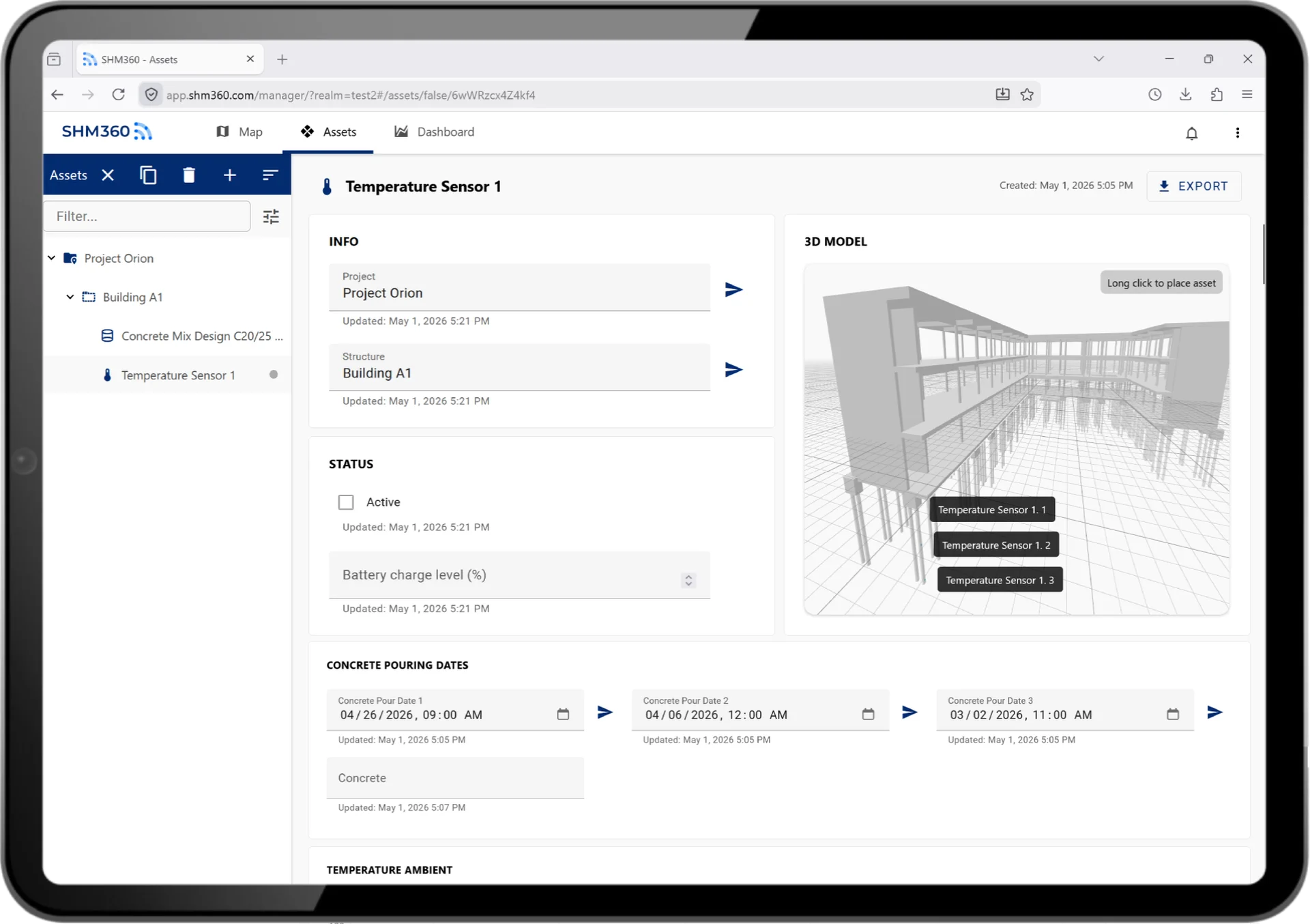The height and width of the screenshot is (924, 1310).
Task: Open the browser downloads icon
Action: coord(1185,95)
